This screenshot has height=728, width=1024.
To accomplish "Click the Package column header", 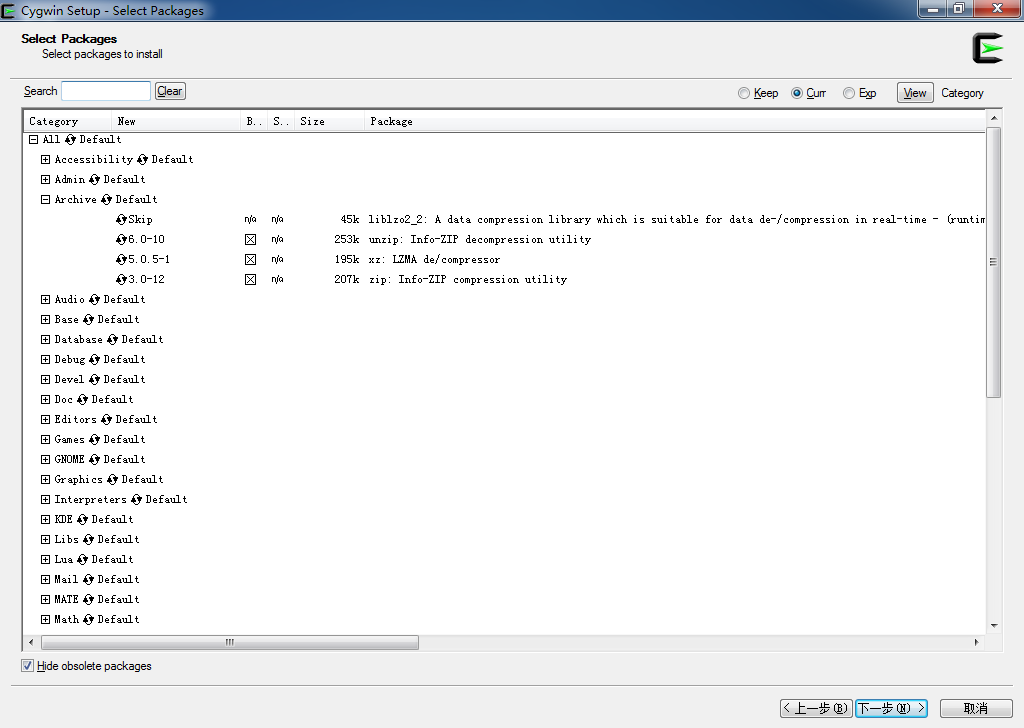I will pos(675,121).
